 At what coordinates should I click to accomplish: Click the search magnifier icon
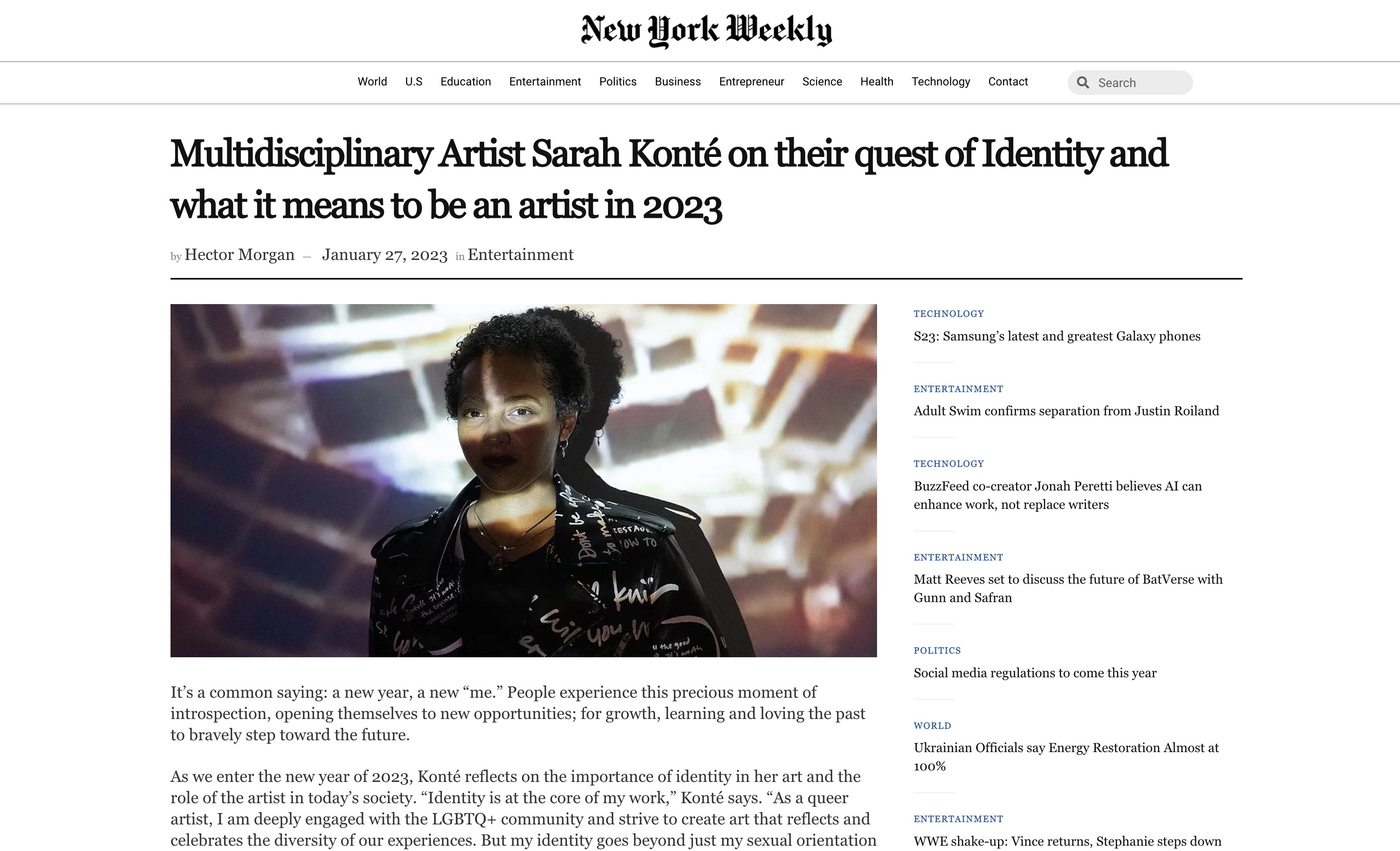[x=1083, y=83]
